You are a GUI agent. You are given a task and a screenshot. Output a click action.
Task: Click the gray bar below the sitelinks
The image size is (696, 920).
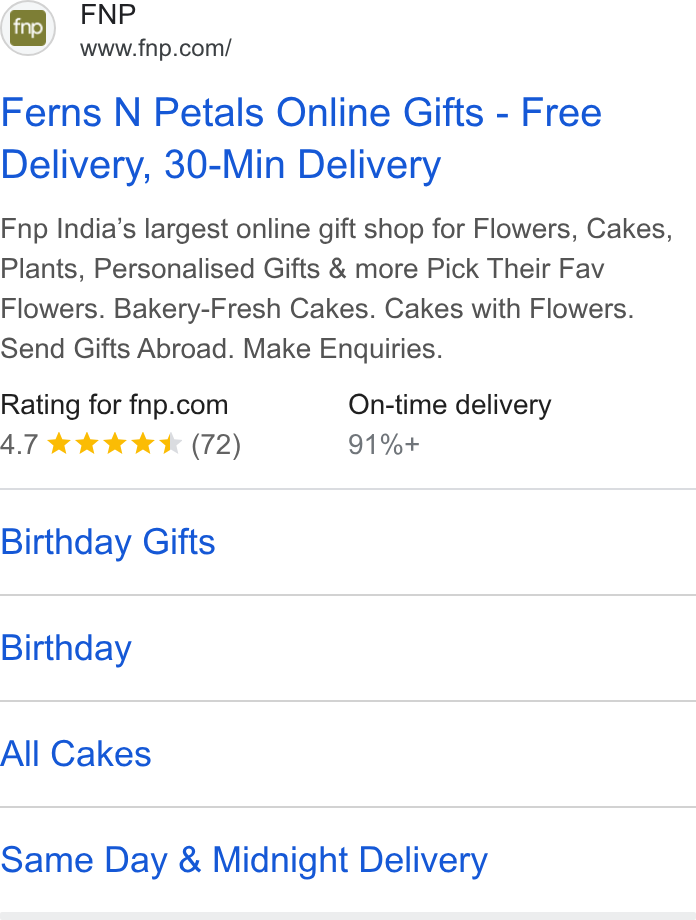click(x=348, y=916)
